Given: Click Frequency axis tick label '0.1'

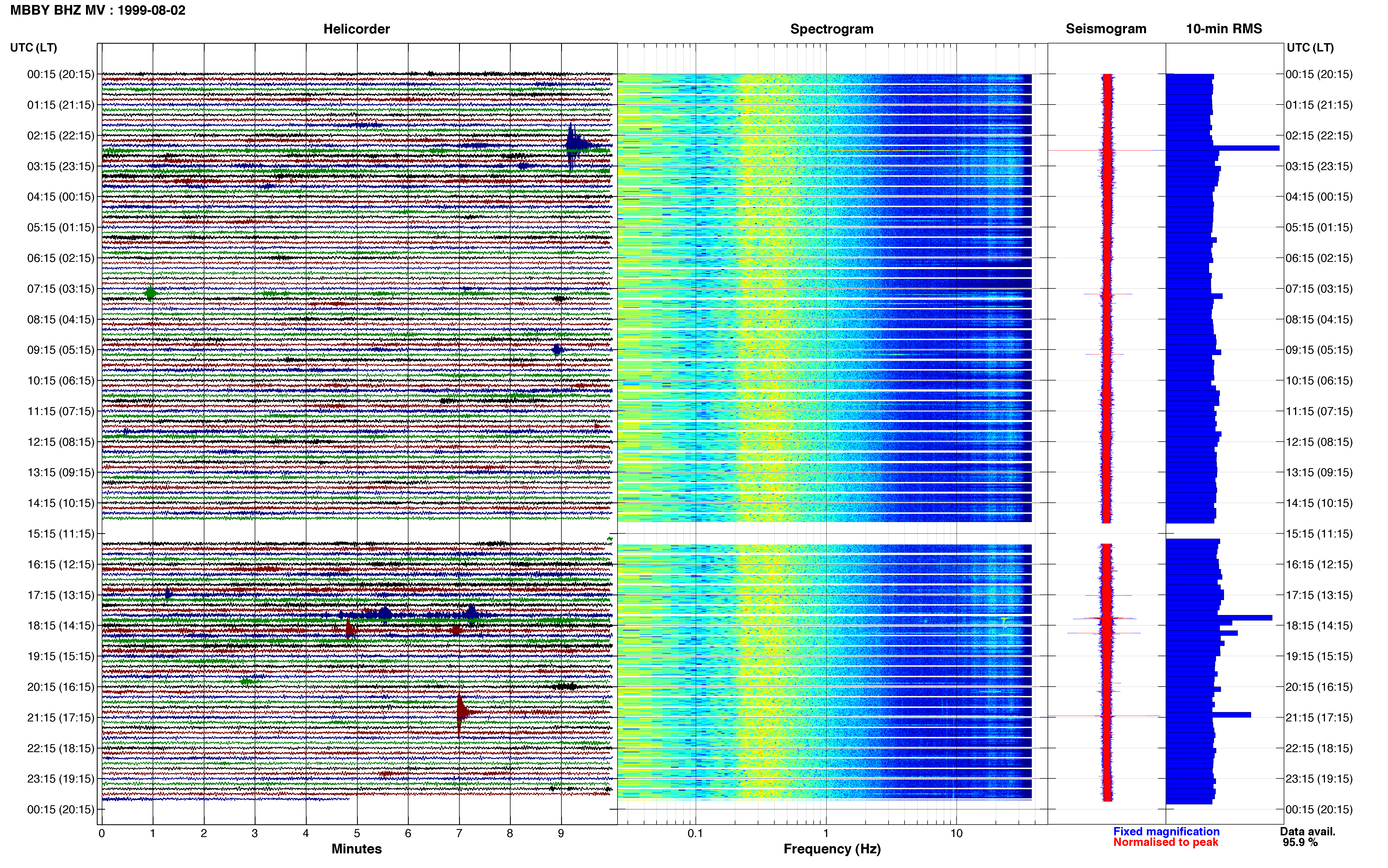Looking at the screenshot, I should click(695, 833).
